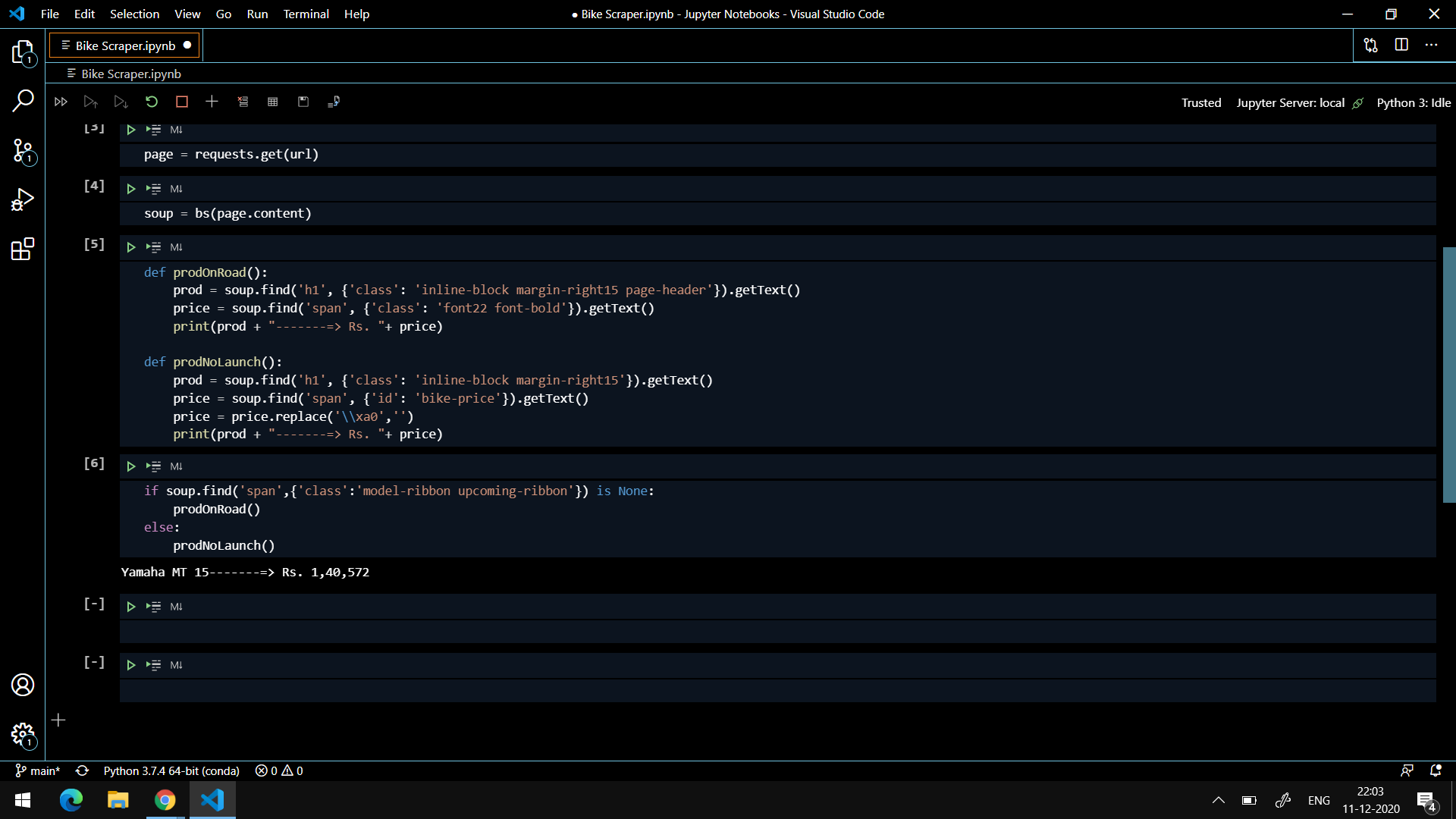Click the notebook vertical scrollbar thumb
Viewport: 1456px width, 819px height.
(x=1448, y=375)
